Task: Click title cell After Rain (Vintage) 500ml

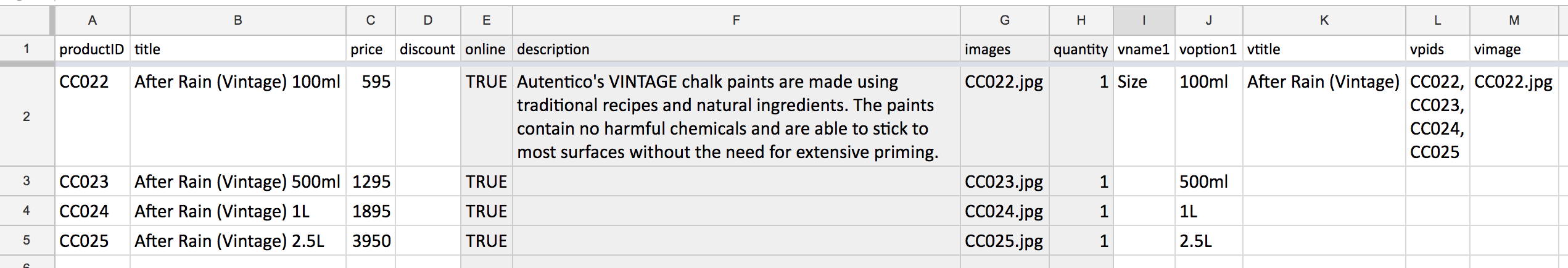Action: click(x=237, y=181)
